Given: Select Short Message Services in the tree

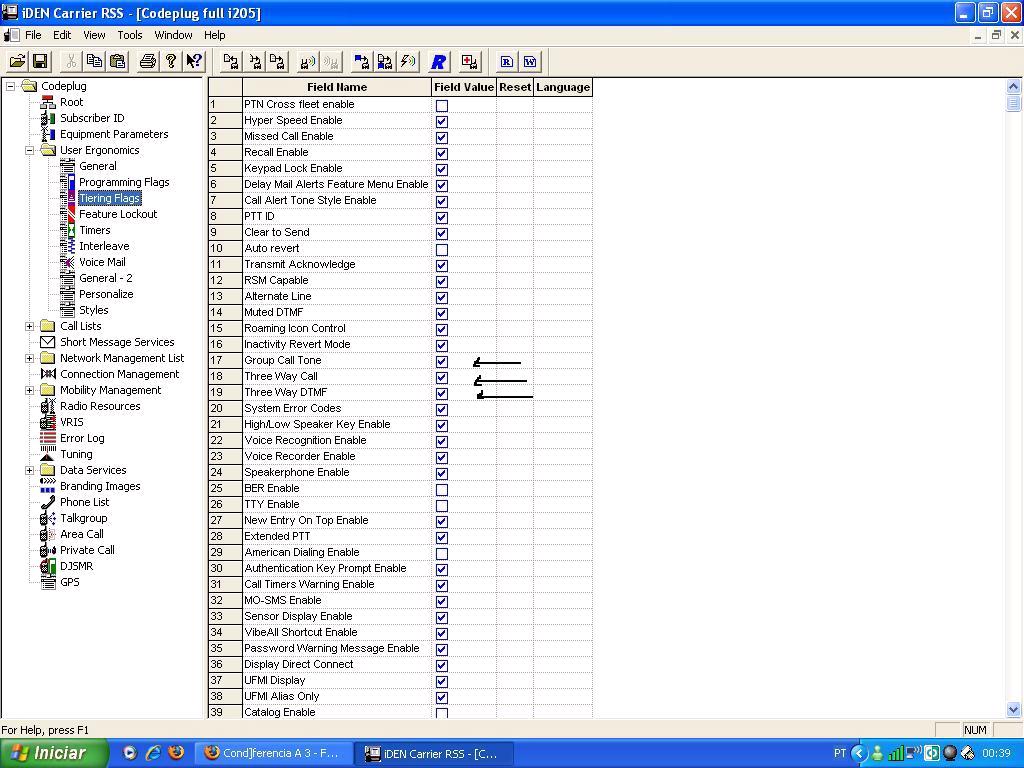Looking at the screenshot, I should [118, 342].
